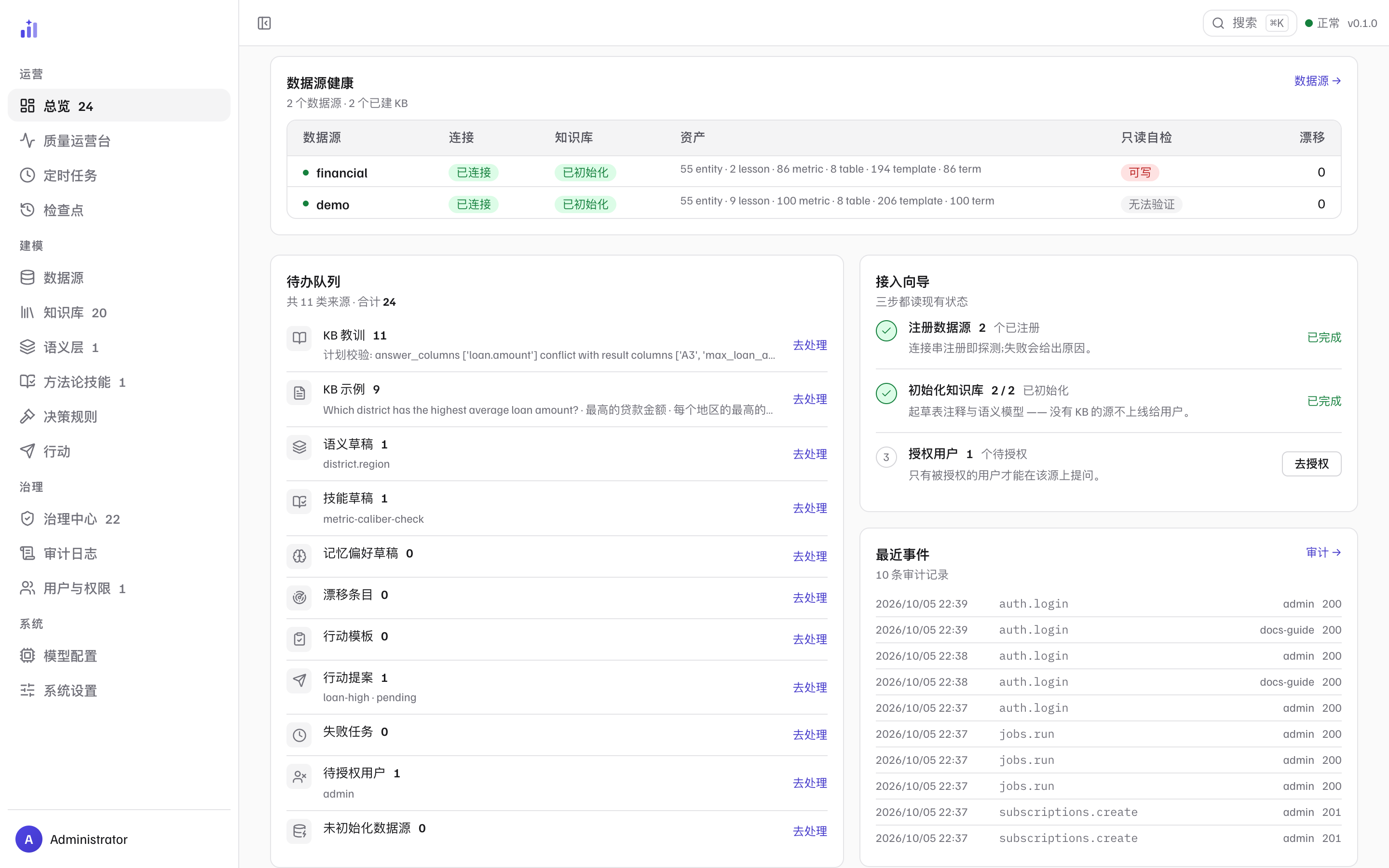This screenshot has width=1389, height=868.
Task: Click the 决策规则 gavel icon
Action: point(27,416)
